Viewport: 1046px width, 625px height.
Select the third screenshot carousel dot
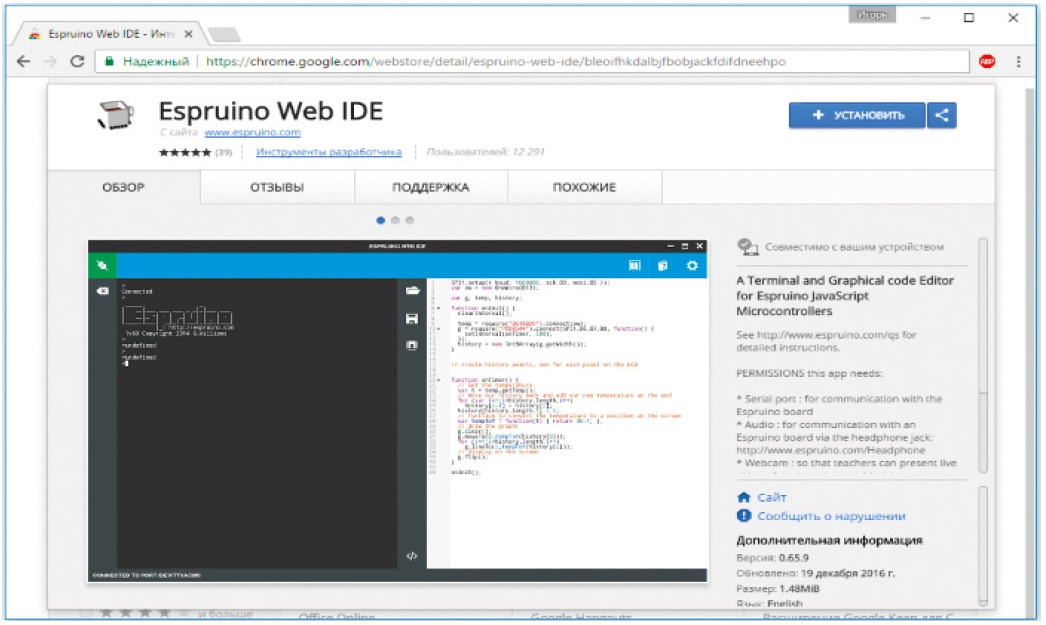(x=410, y=220)
